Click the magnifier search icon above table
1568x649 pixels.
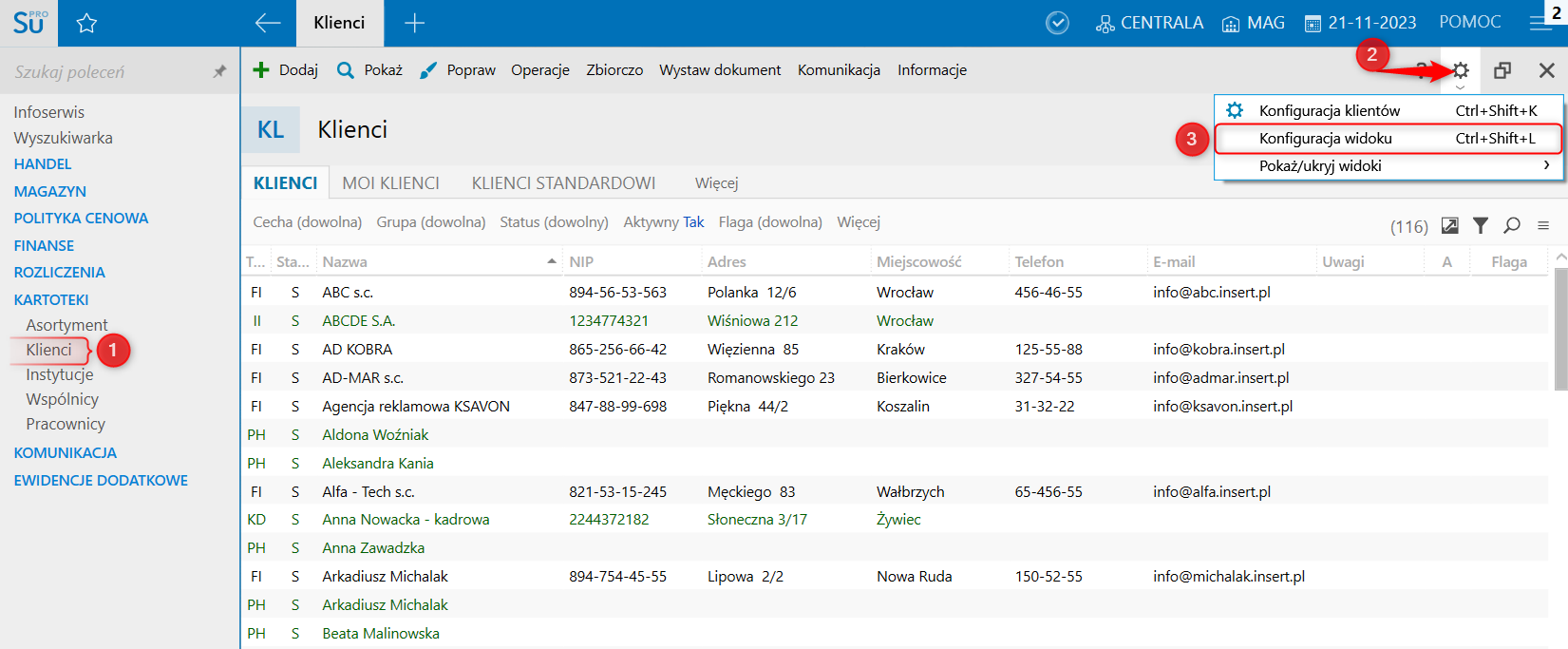(1512, 225)
